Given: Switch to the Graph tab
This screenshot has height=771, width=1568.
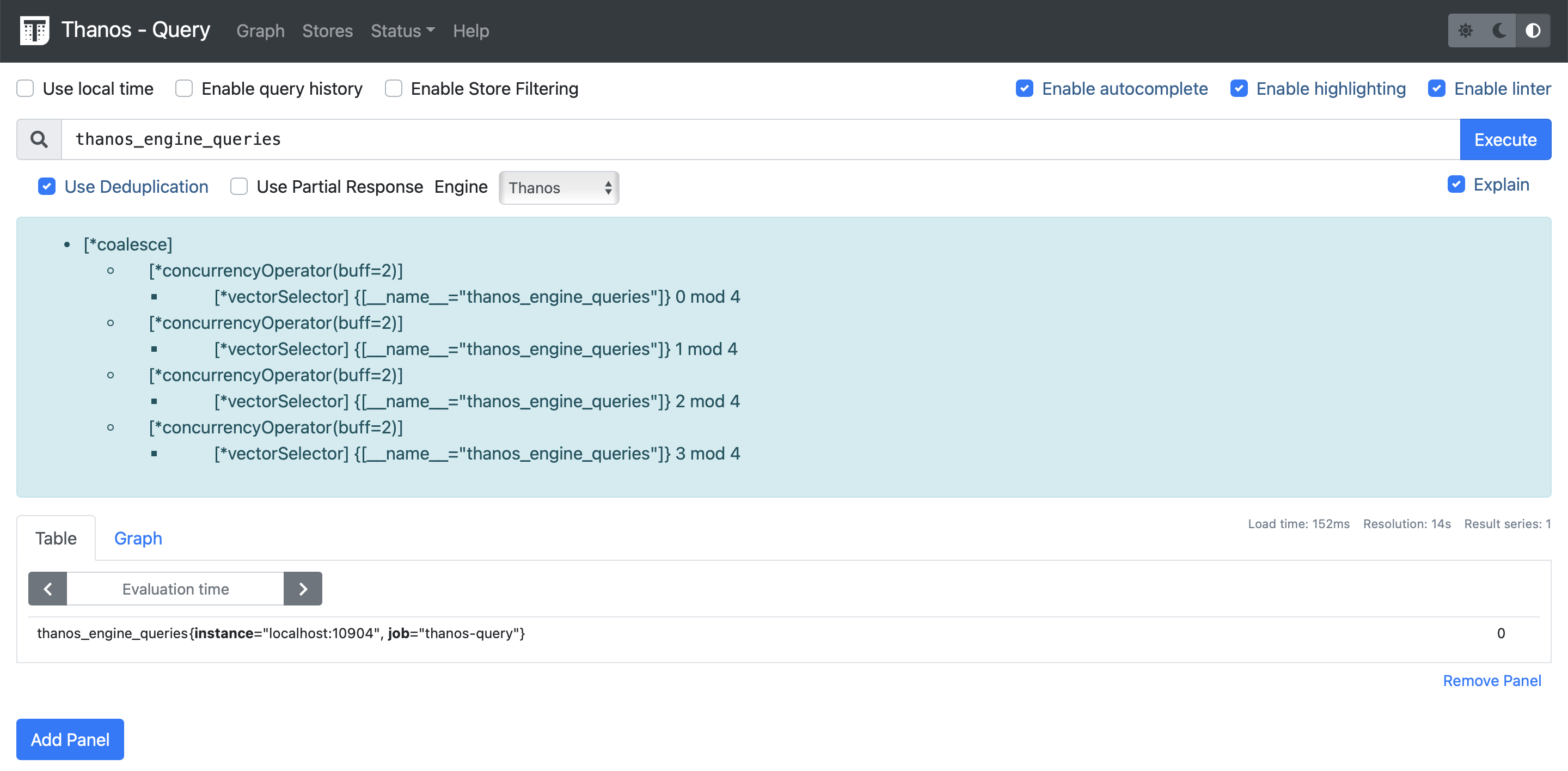Looking at the screenshot, I should pos(138,538).
